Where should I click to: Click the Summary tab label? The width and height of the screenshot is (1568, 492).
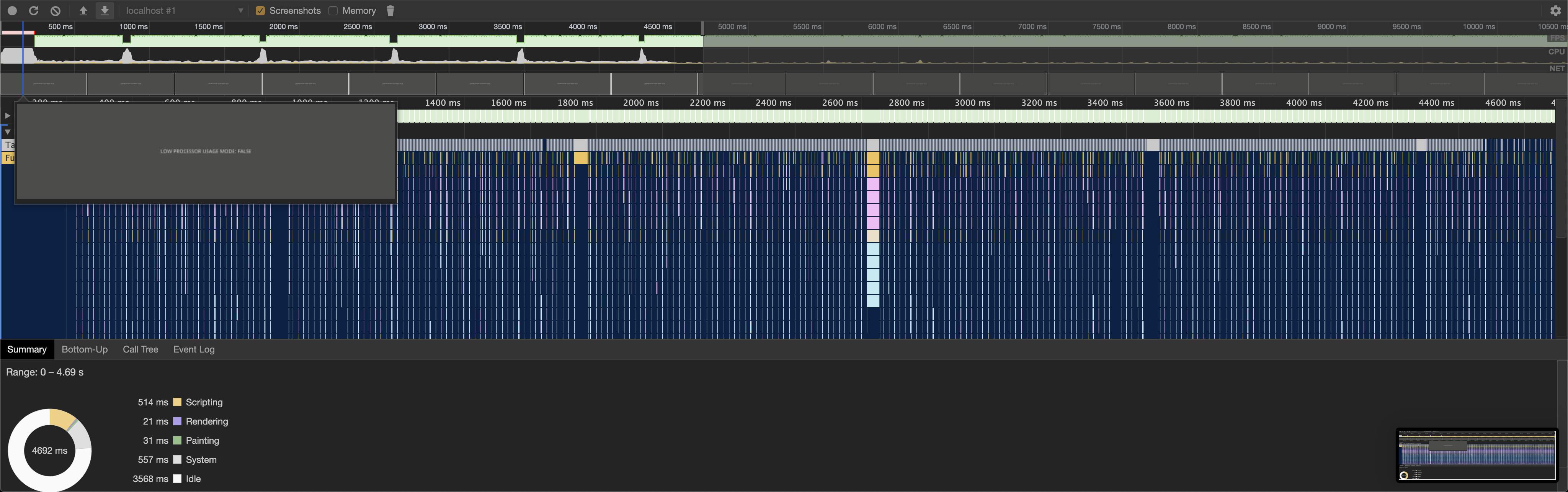coord(27,349)
